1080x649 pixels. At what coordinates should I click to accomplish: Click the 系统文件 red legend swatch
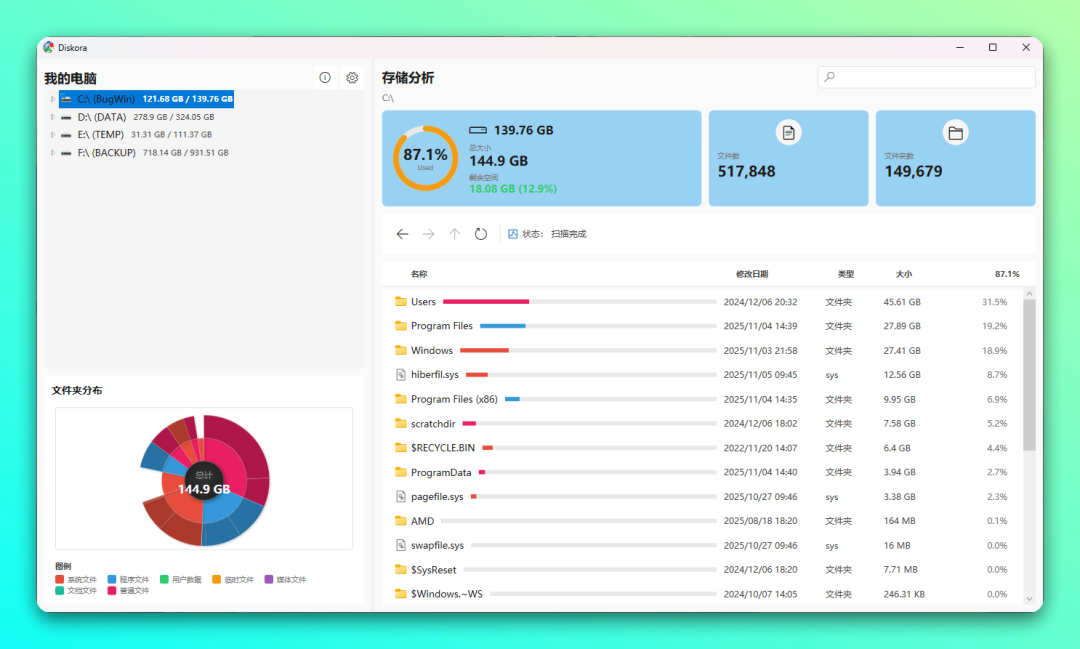point(60,580)
